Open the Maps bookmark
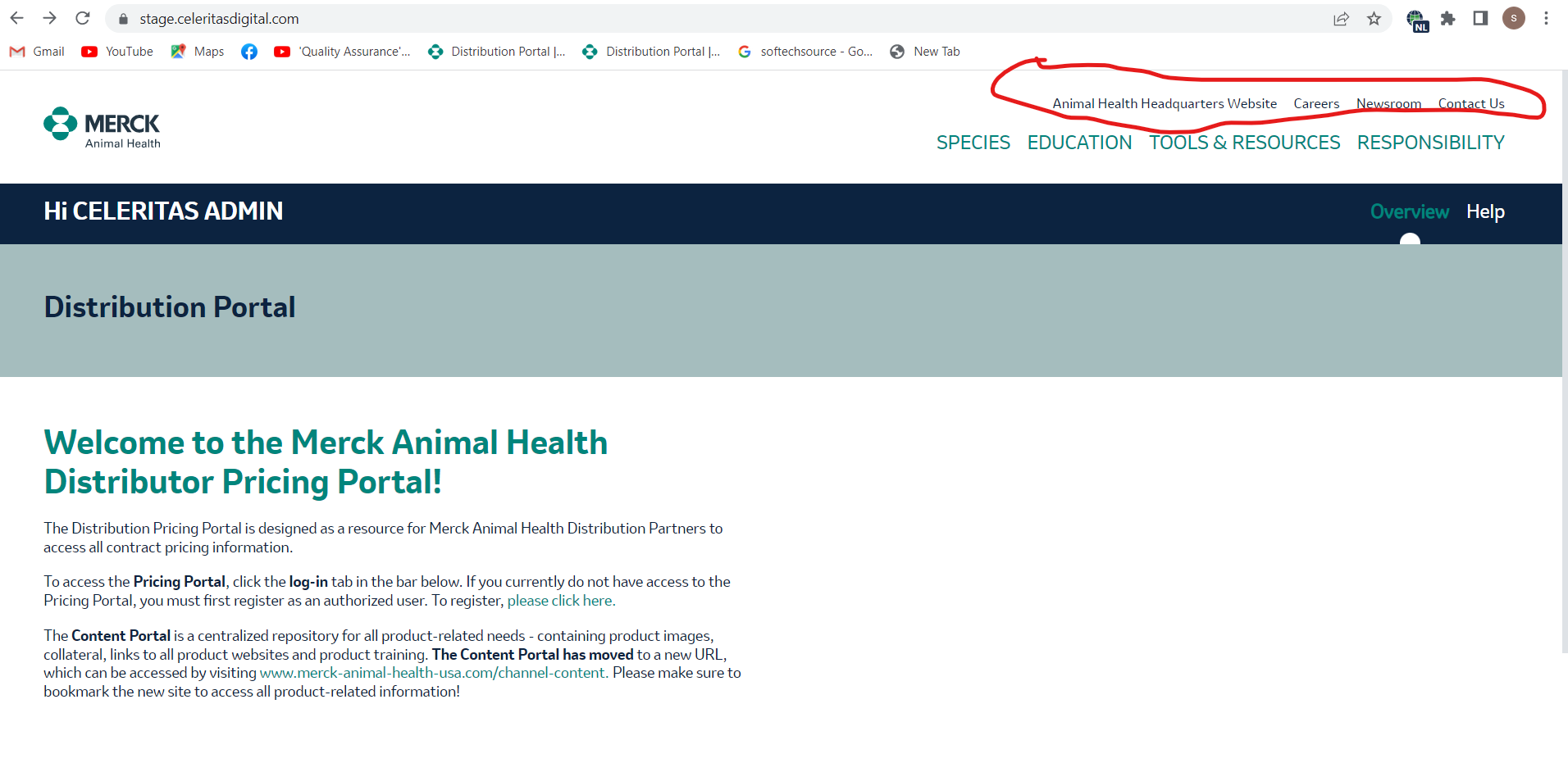1568x763 pixels. pos(197,52)
